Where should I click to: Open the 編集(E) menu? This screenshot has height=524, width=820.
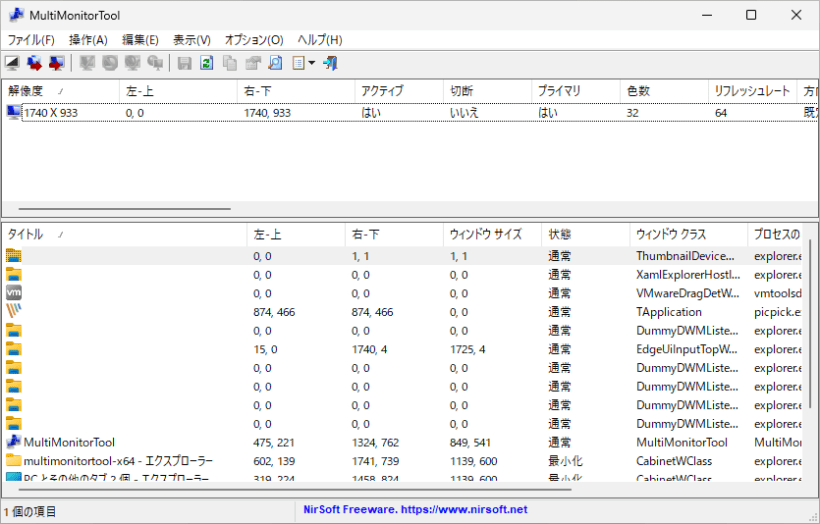[140, 40]
